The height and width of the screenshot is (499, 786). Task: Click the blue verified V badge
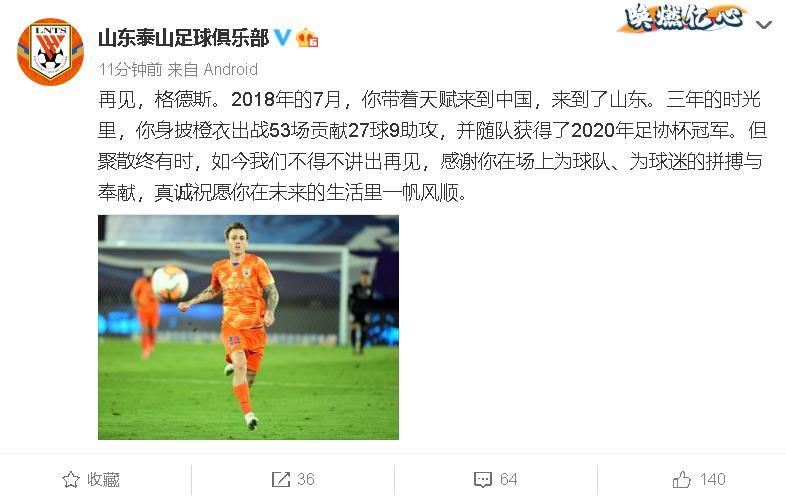click(283, 37)
